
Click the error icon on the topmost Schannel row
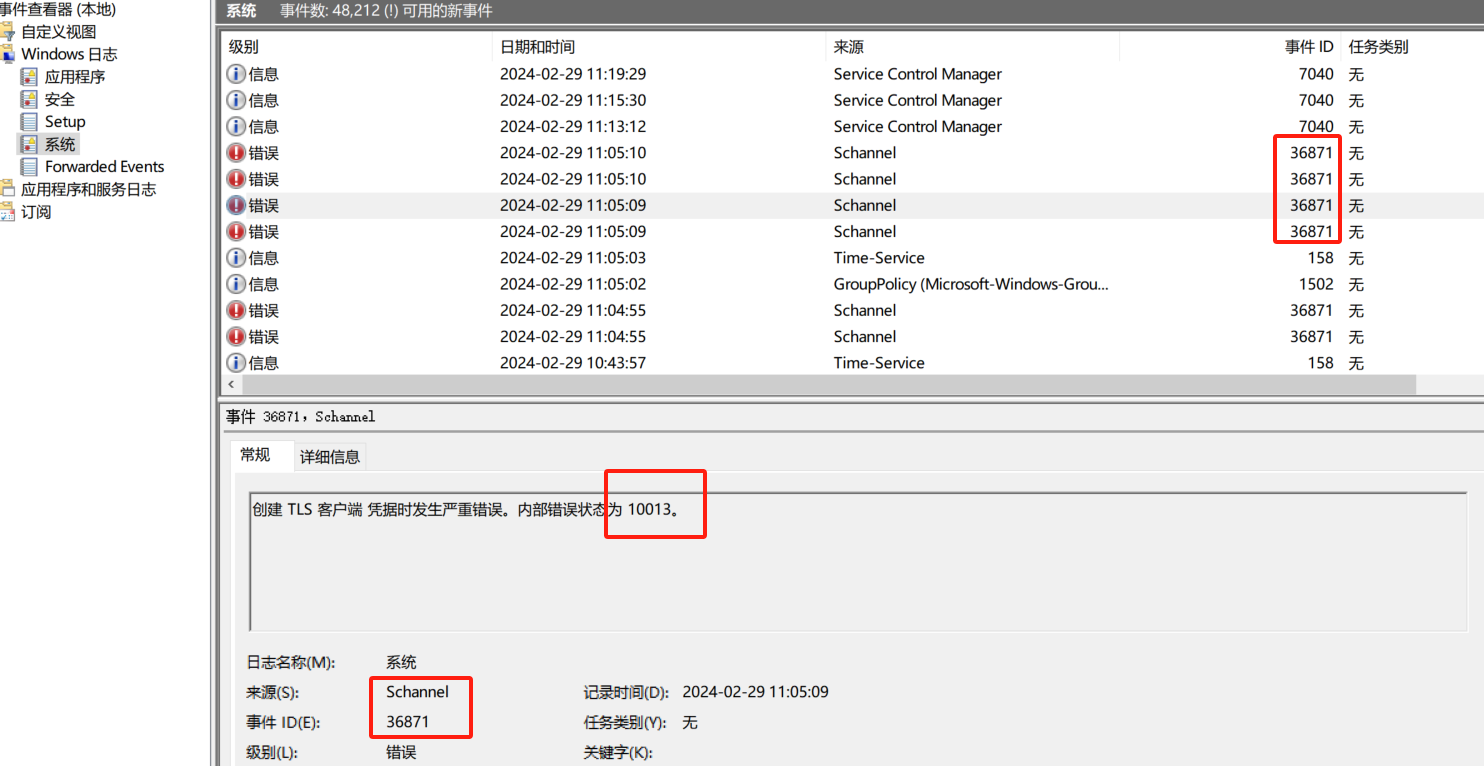tap(235, 152)
